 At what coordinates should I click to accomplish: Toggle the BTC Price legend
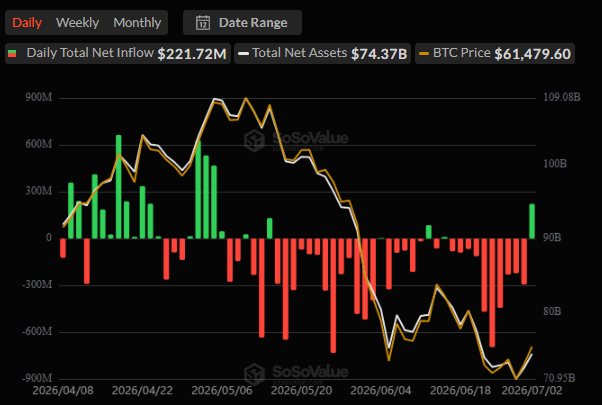pyautogui.click(x=494, y=53)
